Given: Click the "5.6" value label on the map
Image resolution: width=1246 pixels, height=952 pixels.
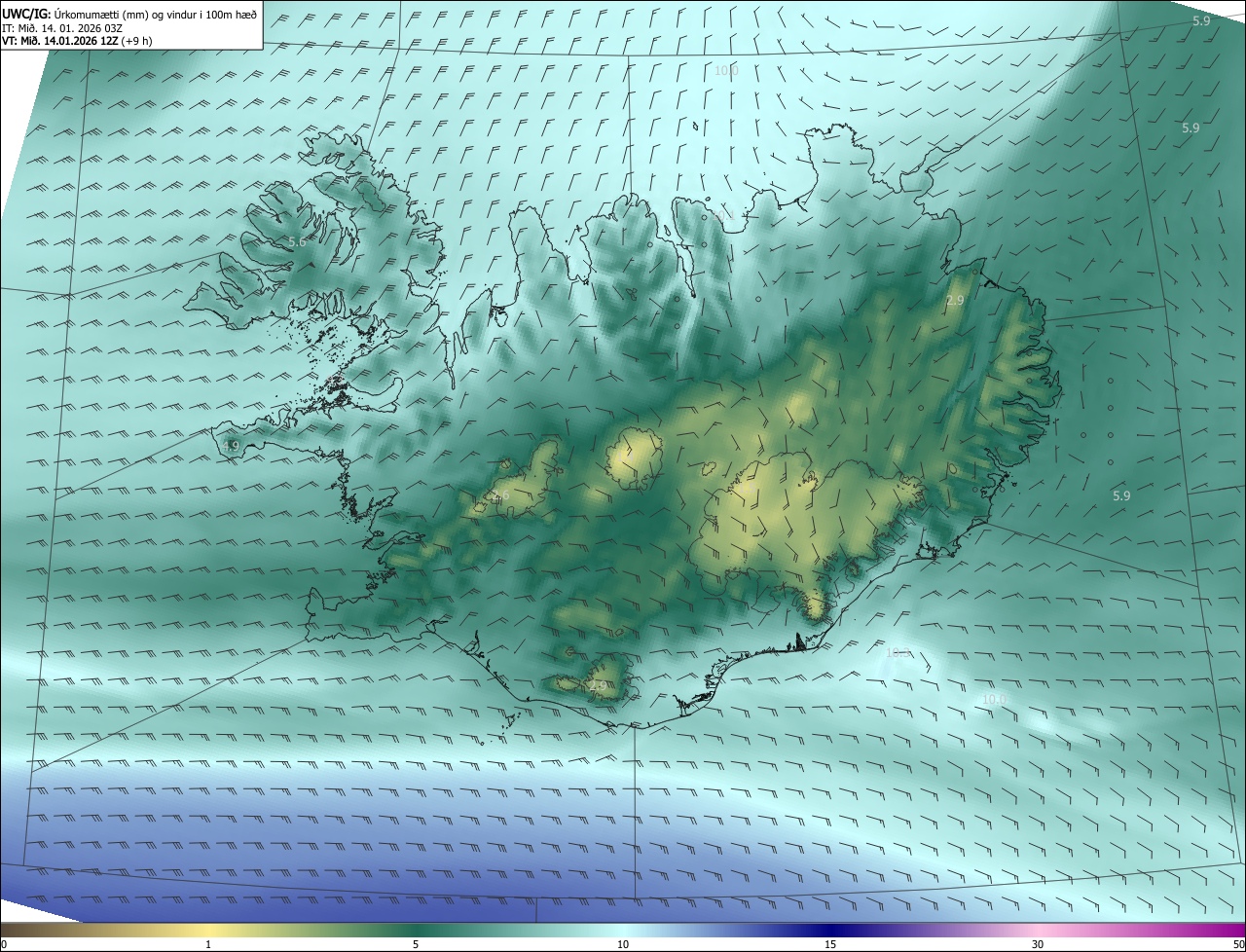Looking at the screenshot, I should pos(297,241).
